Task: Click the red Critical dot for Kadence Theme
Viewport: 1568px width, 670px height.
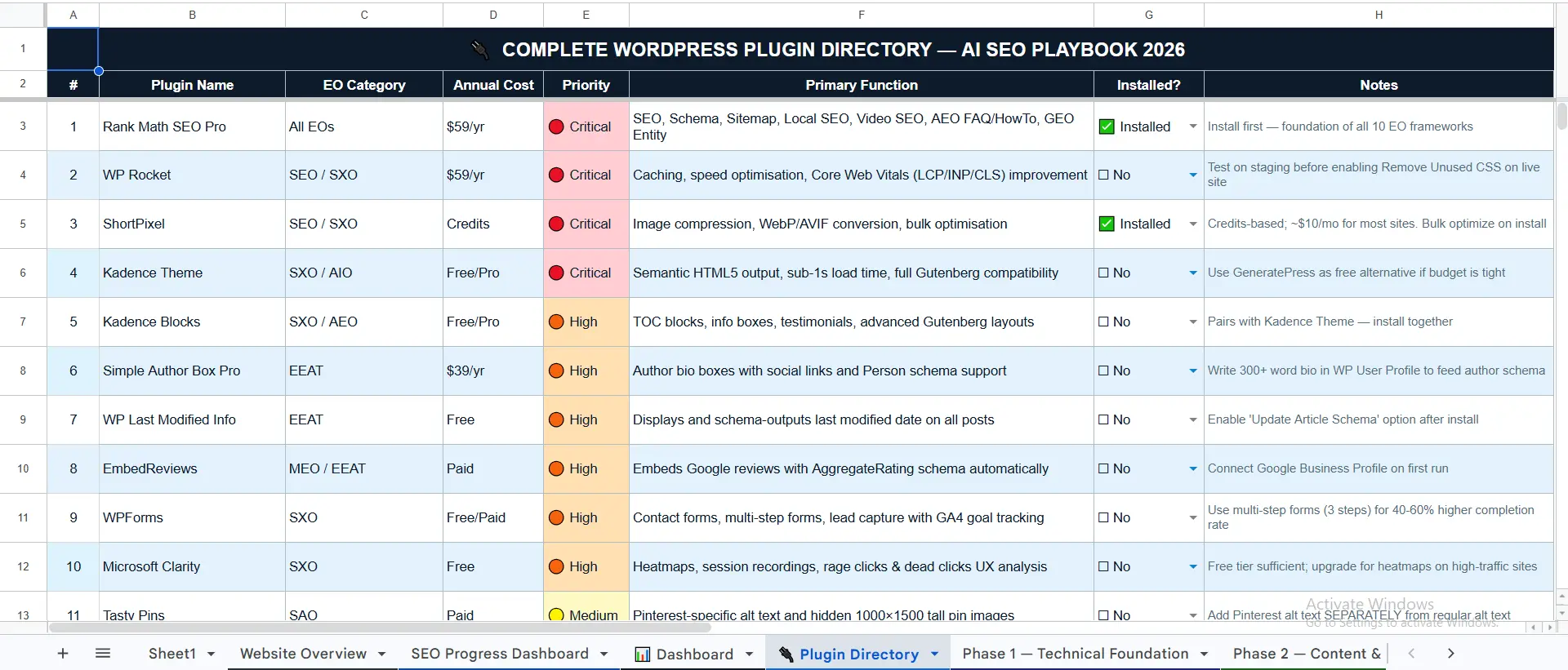Action: 557,273
